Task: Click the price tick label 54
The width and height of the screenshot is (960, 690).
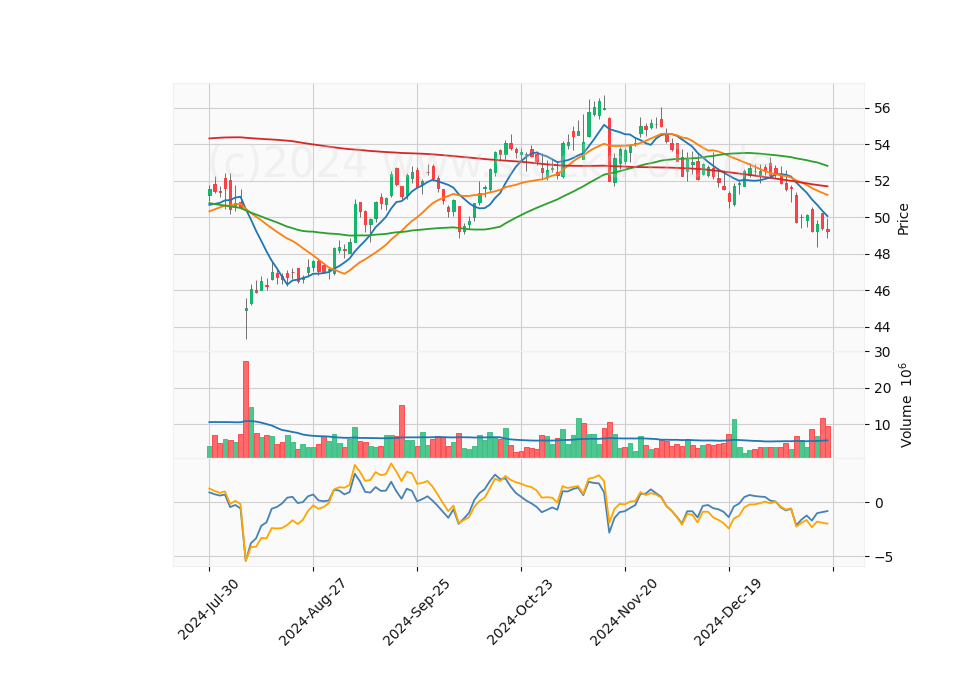Action: 882,145
